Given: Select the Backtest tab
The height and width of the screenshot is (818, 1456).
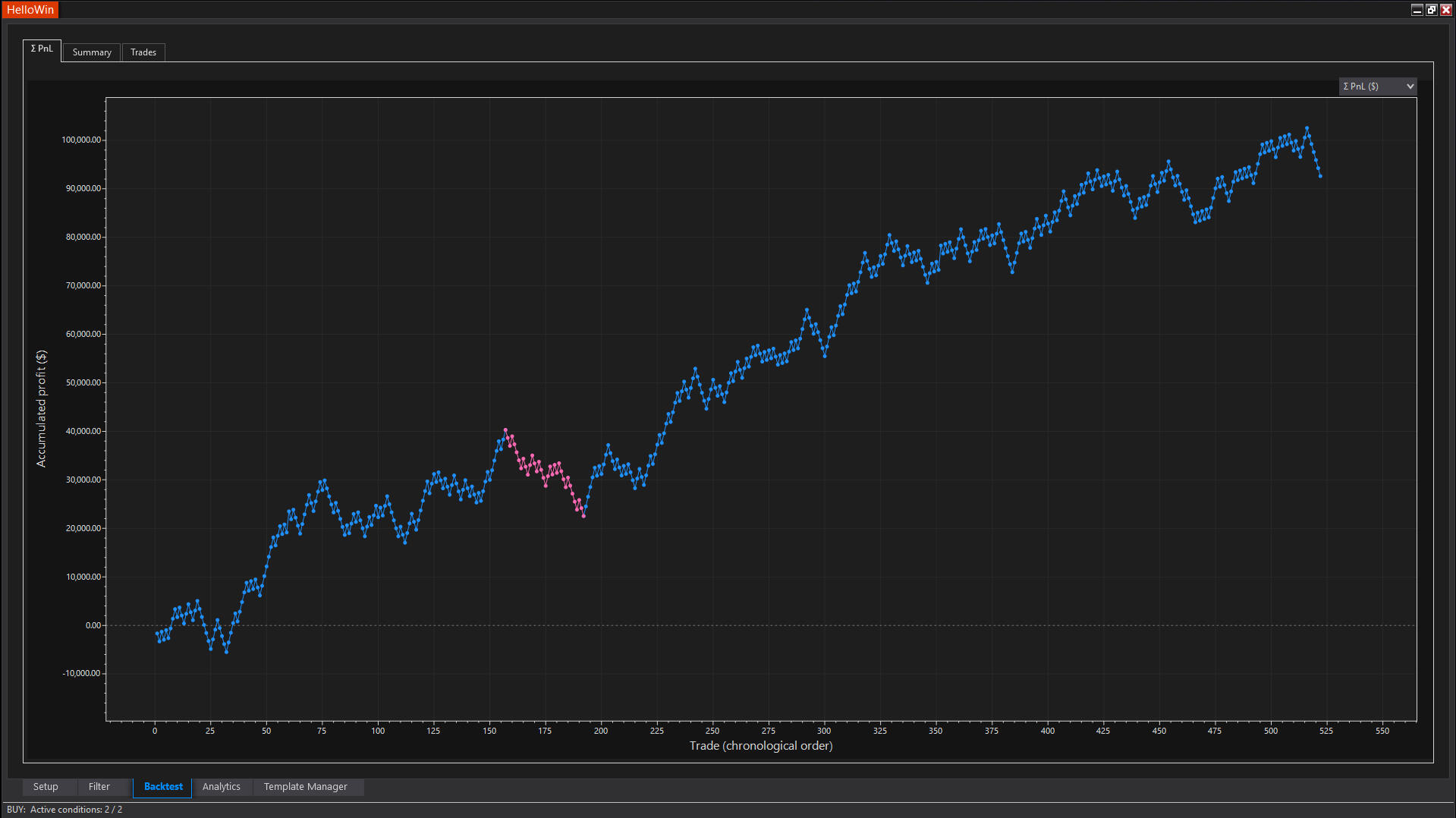Looking at the screenshot, I should coord(163,787).
